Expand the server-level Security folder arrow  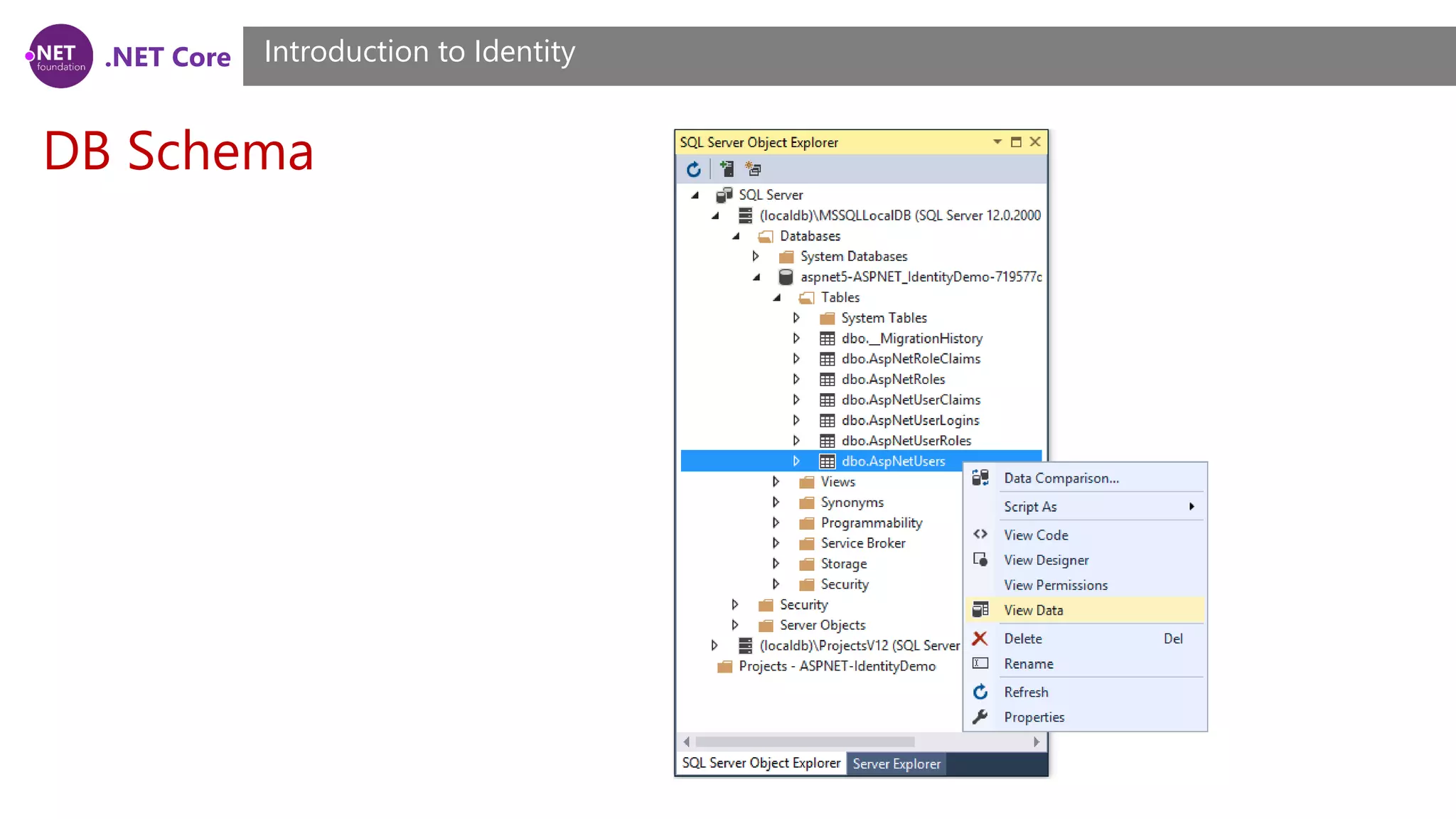(735, 604)
